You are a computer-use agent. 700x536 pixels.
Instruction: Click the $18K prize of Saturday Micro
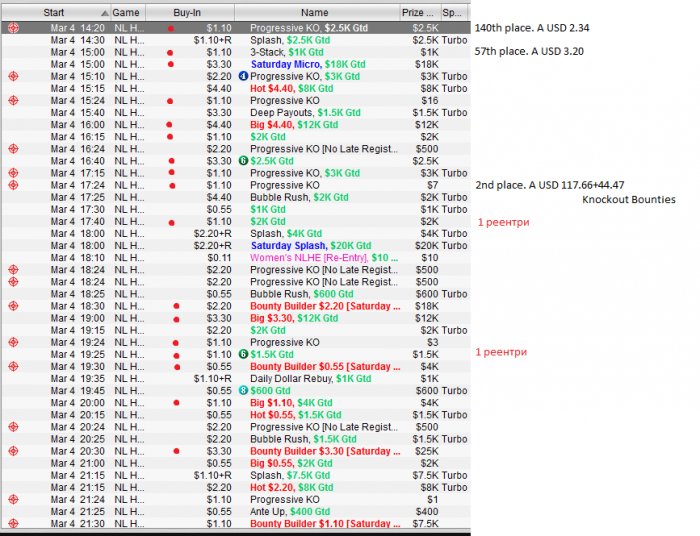(x=427, y=64)
